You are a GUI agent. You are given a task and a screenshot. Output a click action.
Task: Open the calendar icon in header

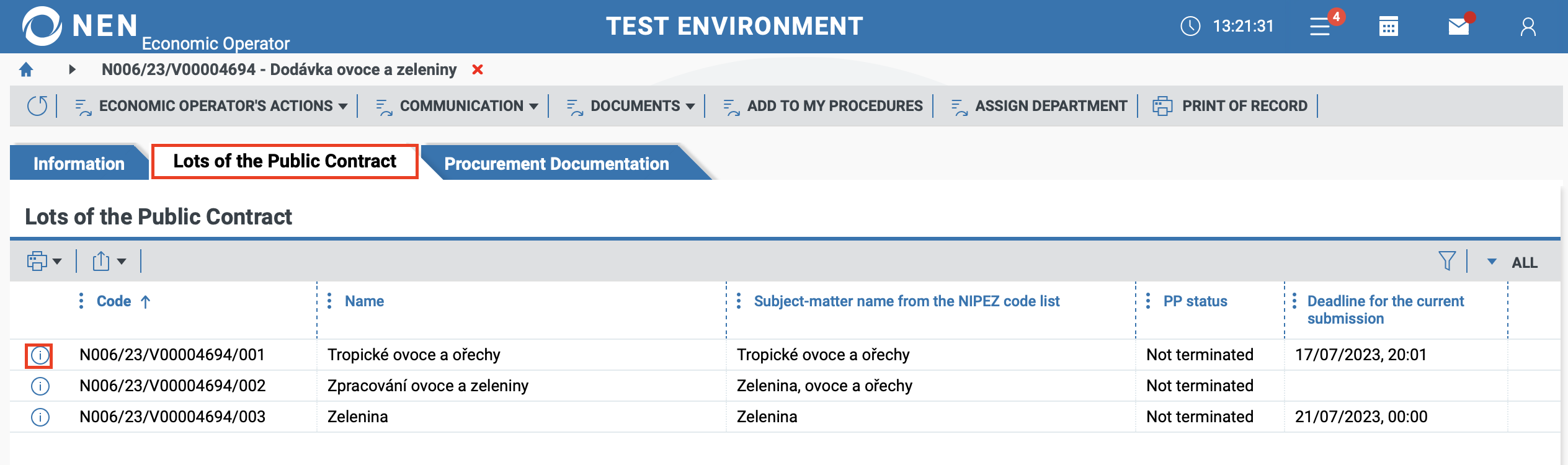coord(1388,27)
